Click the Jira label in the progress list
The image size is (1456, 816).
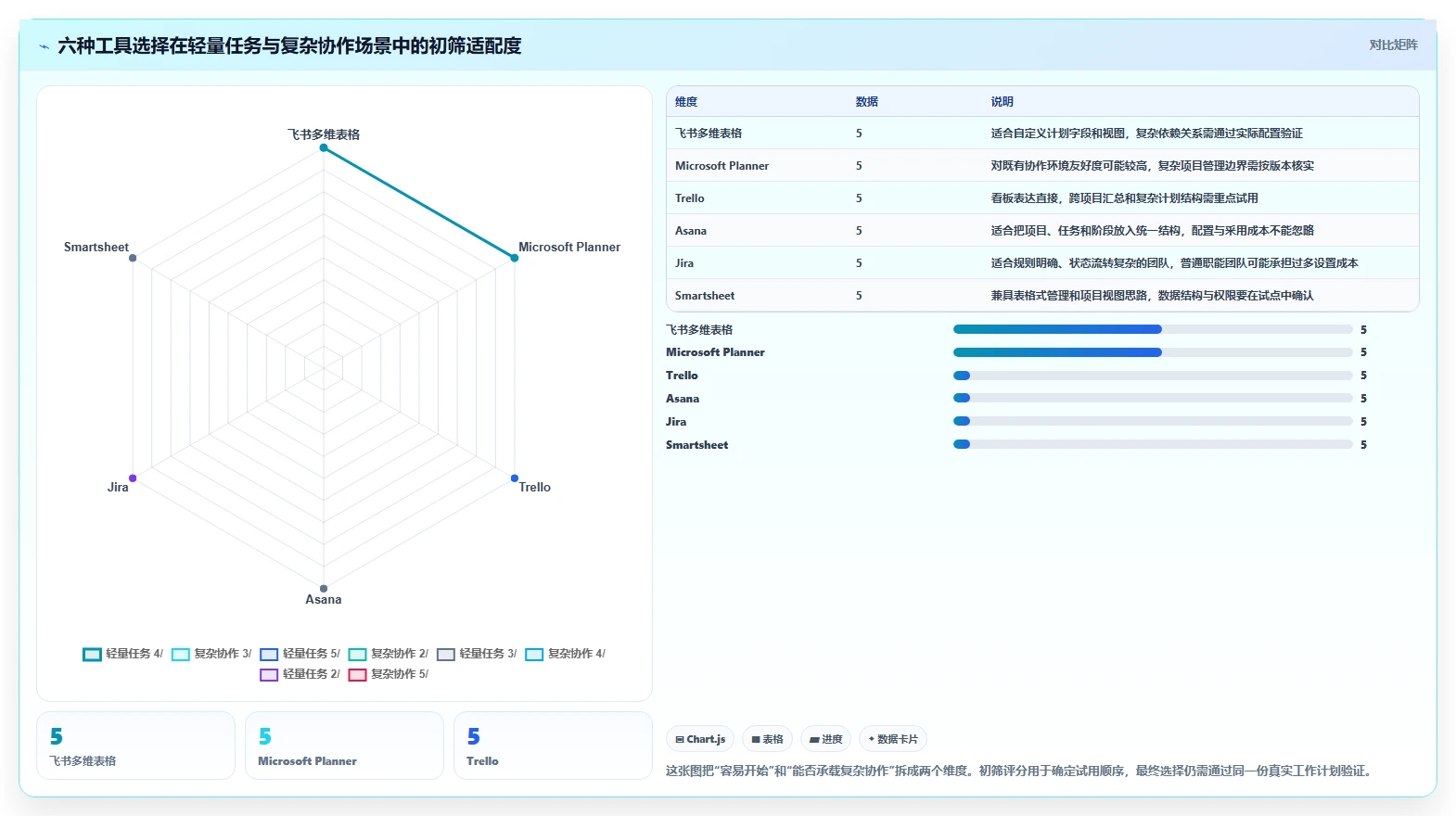click(x=676, y=422)
